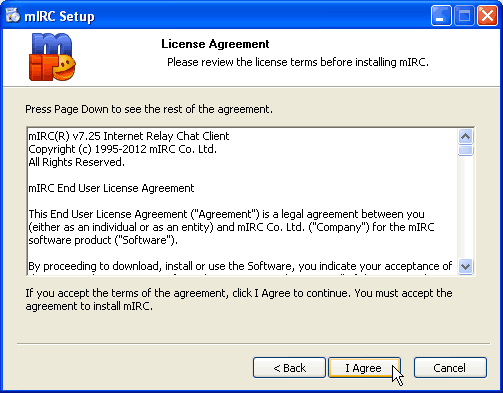Image resolution: width=503 pixels, height=393 pixels.
Task: Click the greyed-out maximize button
Action: point(464,15)
